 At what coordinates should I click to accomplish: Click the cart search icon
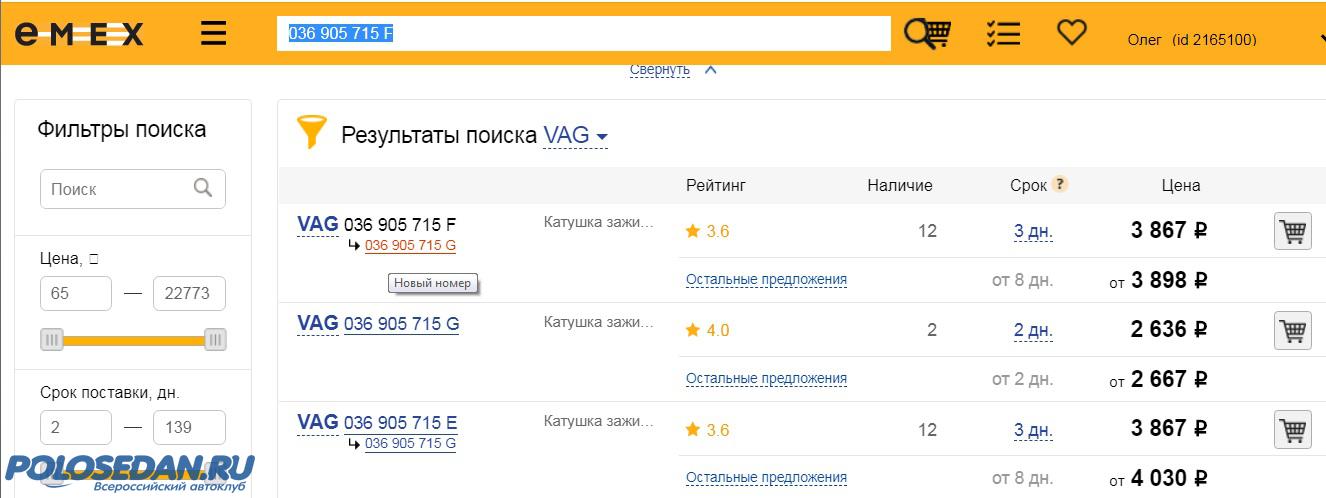[x=927, y=33]
